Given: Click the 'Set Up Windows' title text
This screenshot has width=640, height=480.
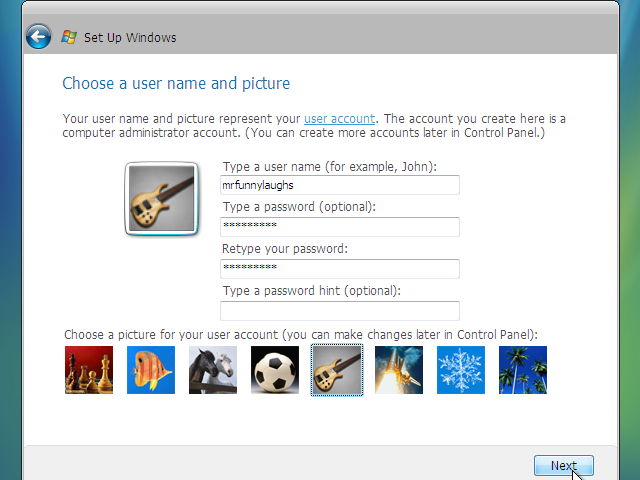Looking at the screenshot, I should [130, 38].
